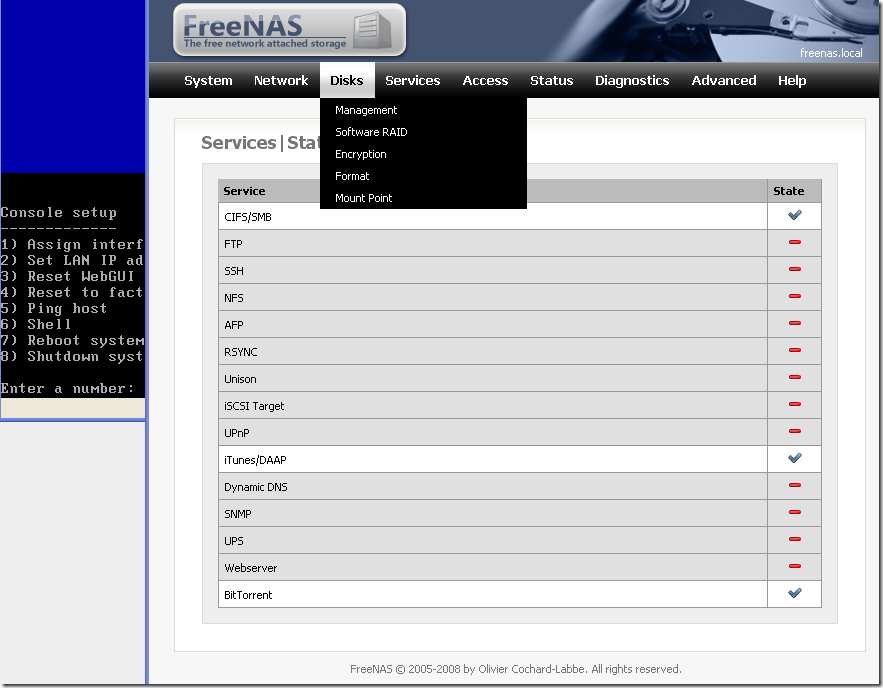Screen dimensions: 883x688
Task: Click the UPnP service name
Action: 237,434
